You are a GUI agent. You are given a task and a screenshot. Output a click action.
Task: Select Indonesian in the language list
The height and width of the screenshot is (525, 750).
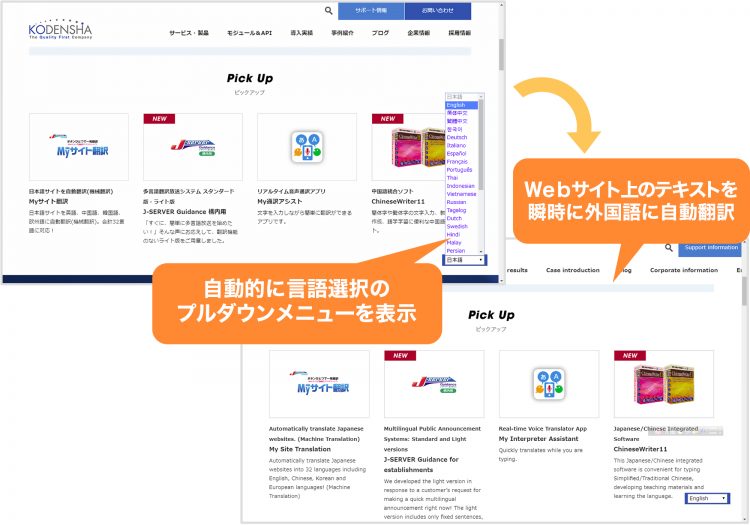[461, 186]
